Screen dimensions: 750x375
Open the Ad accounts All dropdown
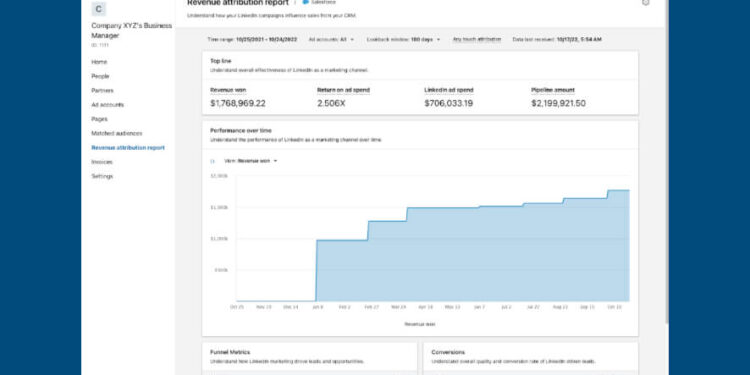331,40
